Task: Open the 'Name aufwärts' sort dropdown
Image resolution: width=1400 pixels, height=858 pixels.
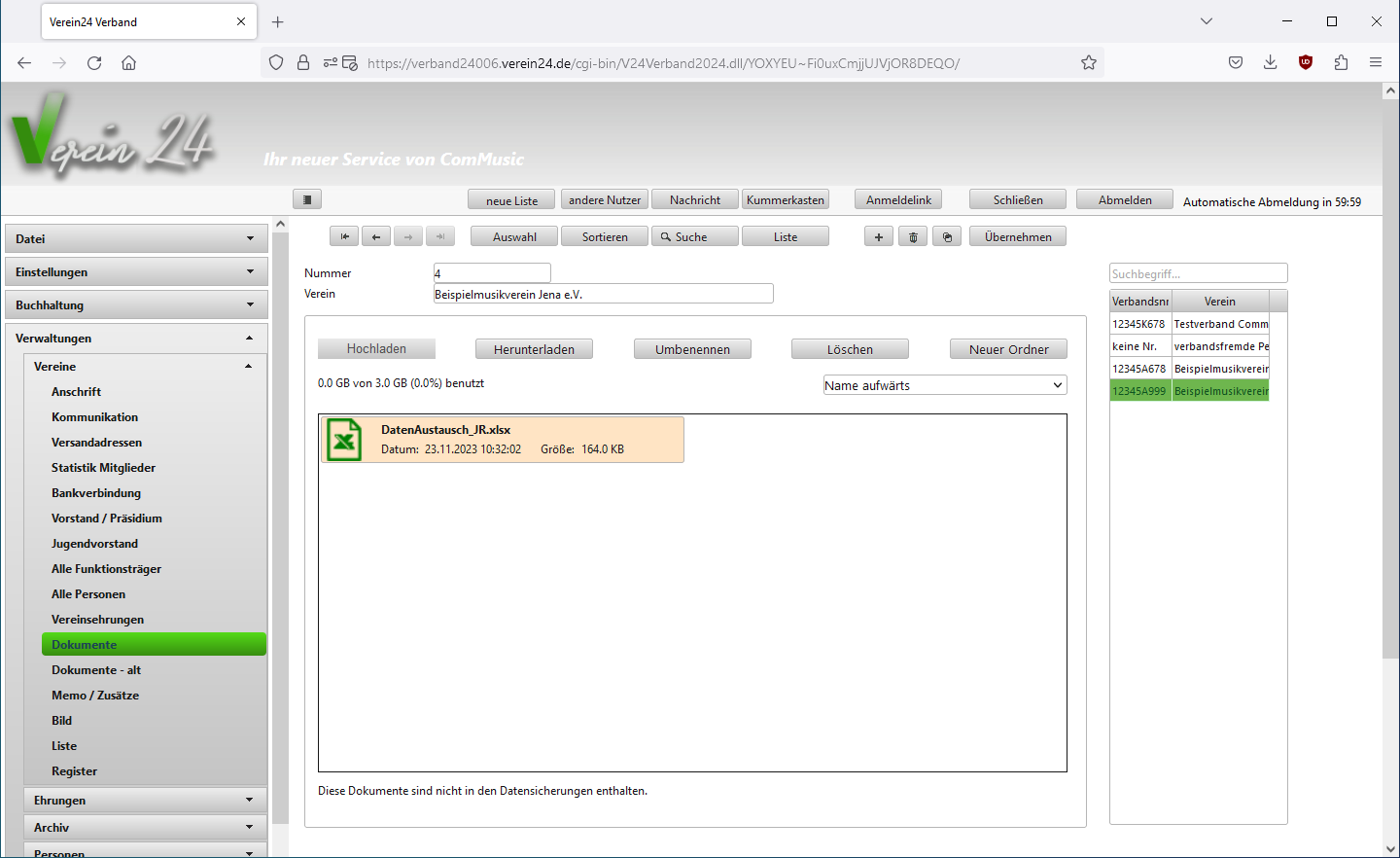Action: [x=945, y=385]
